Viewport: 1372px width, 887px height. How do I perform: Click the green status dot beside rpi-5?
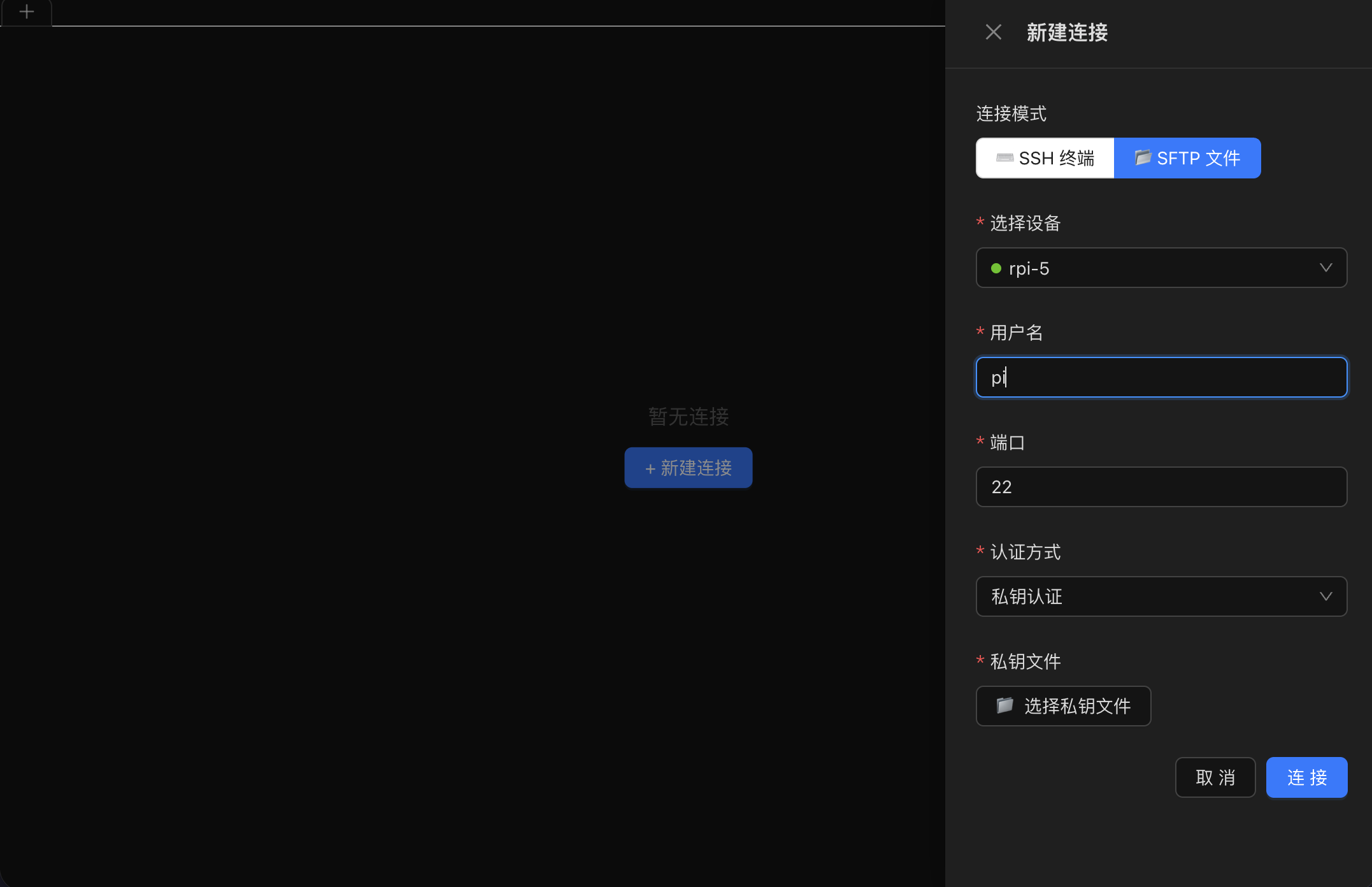[996, 268]
